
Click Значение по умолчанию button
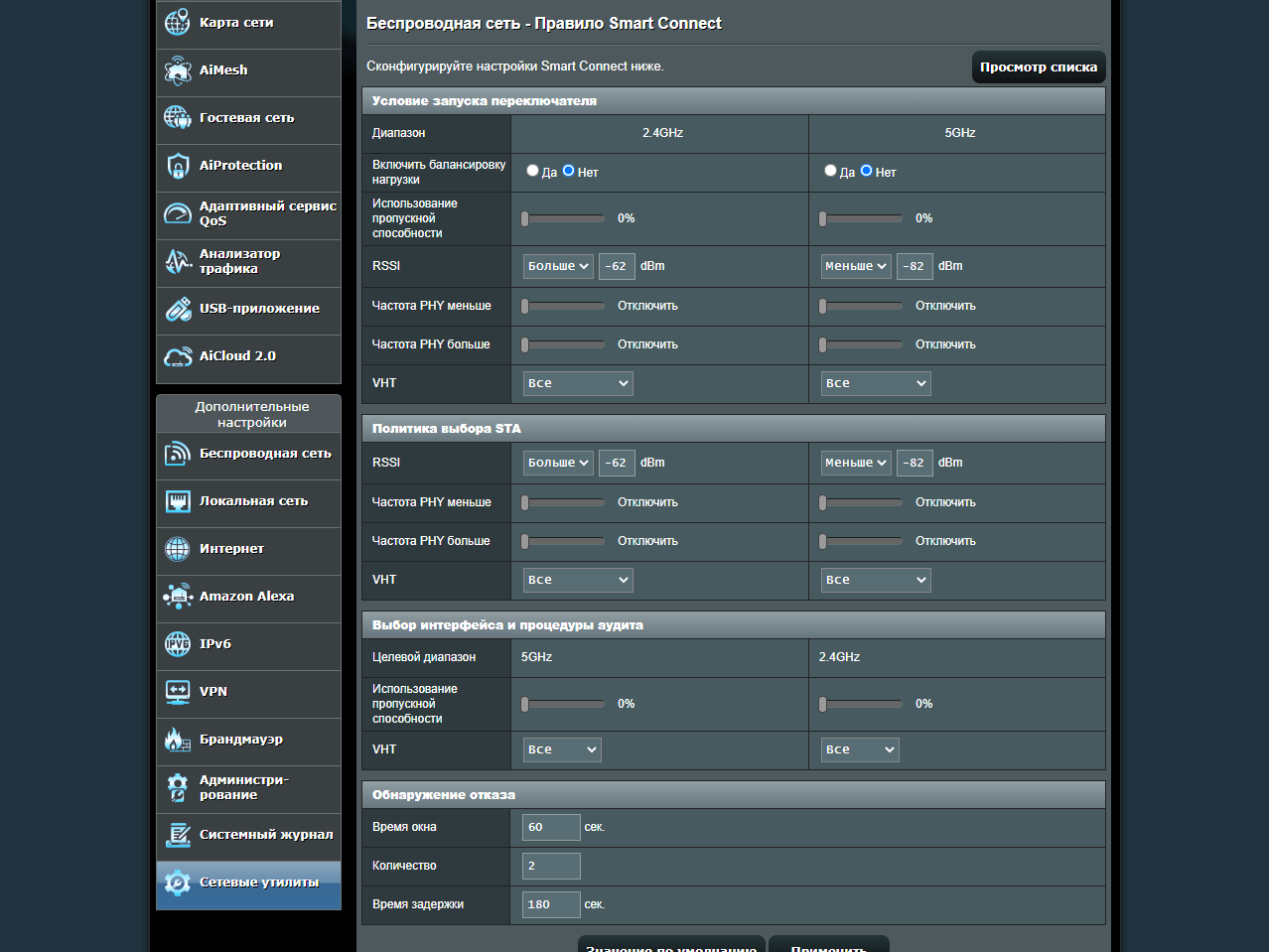[671, 945]
